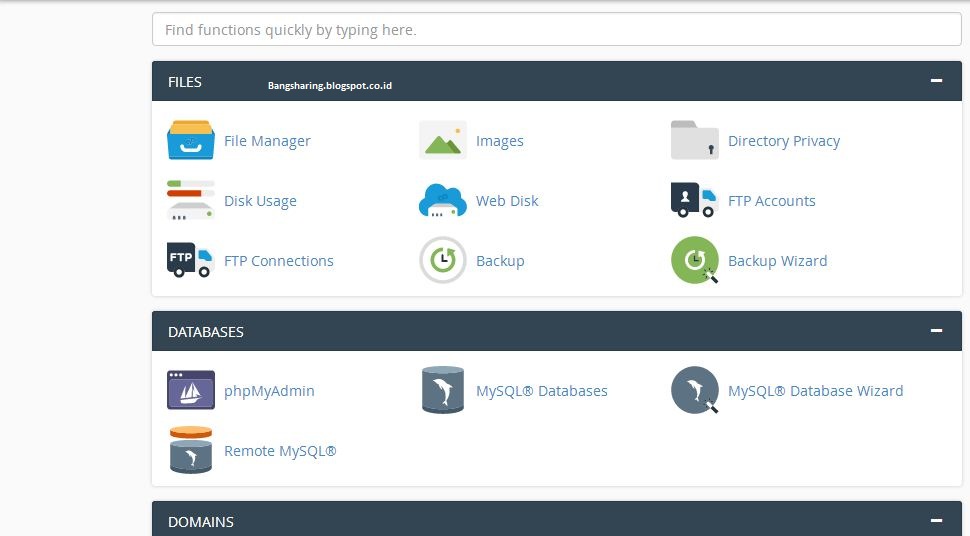Viewport: 970px width, 536px height.
Task: Open the Backup Wizard green icon
Action: [695, 260]
